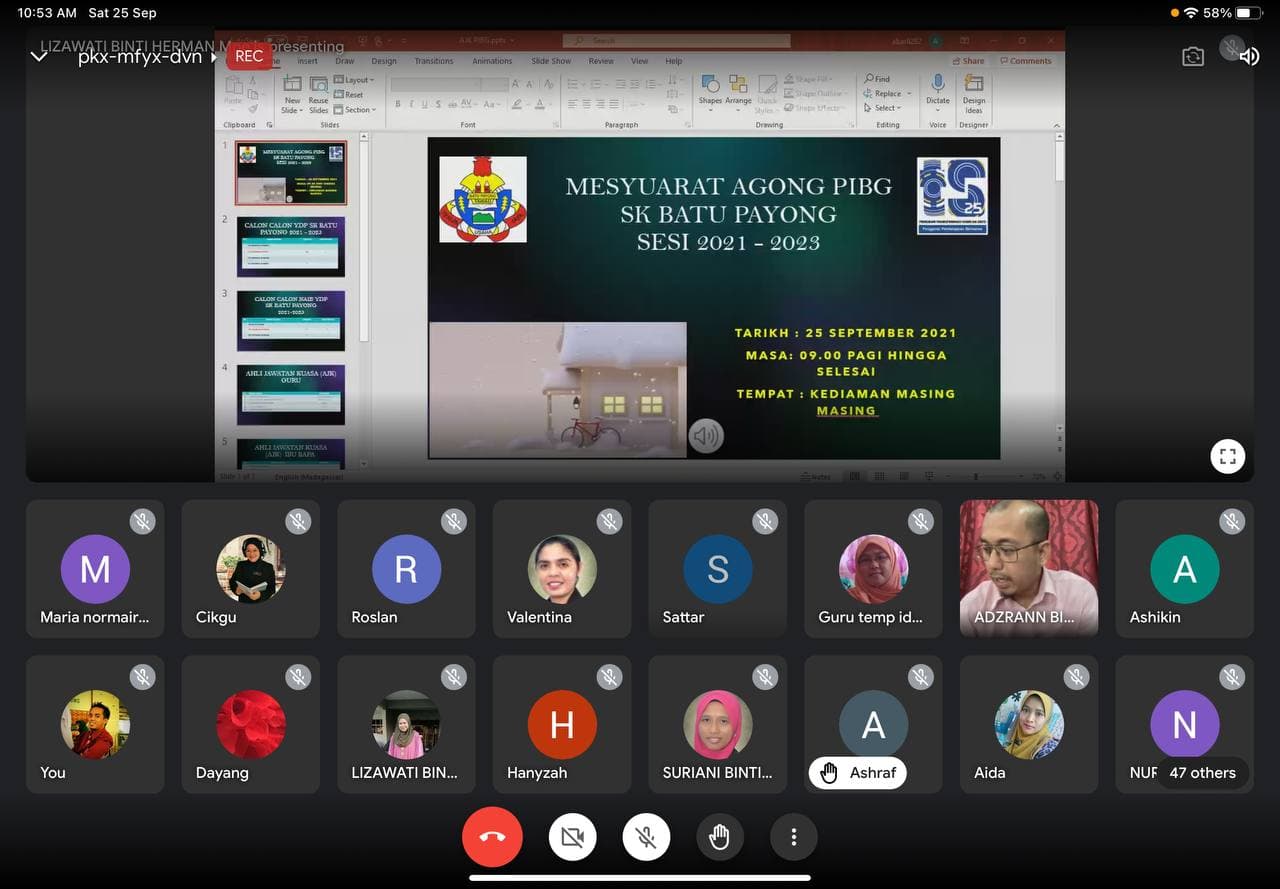
Task: Open the Layout dropdown in Slides group
Action: pyautogui.click(x=354, y=80)
